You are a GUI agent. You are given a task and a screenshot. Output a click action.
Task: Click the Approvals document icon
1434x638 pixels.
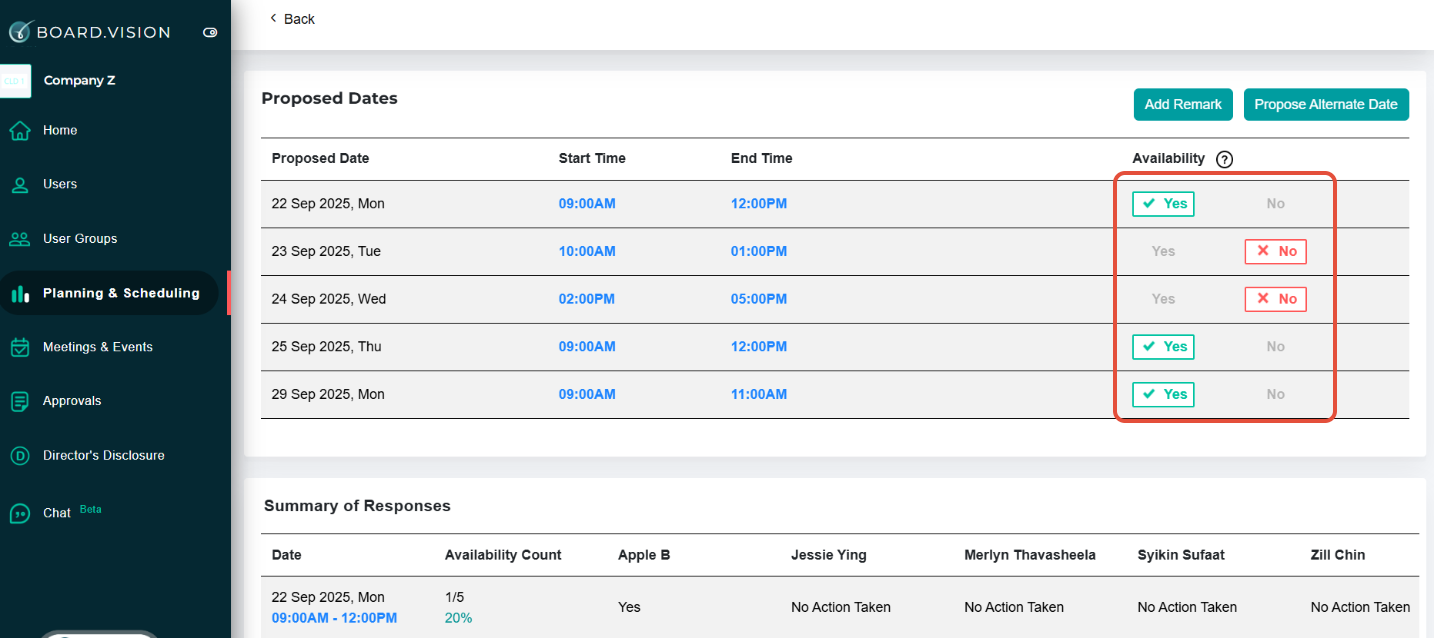[19, 401]
